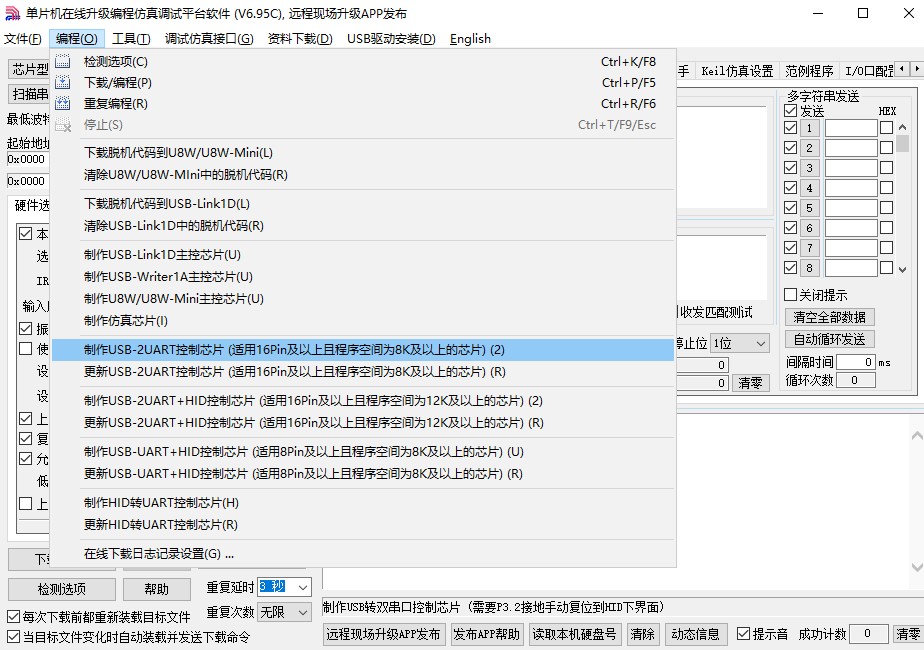This screenshot has width=924, height=650.
Task: Choose 清除U8W/U8W-Mini中的脱机代码(R)
Action: 363,174
